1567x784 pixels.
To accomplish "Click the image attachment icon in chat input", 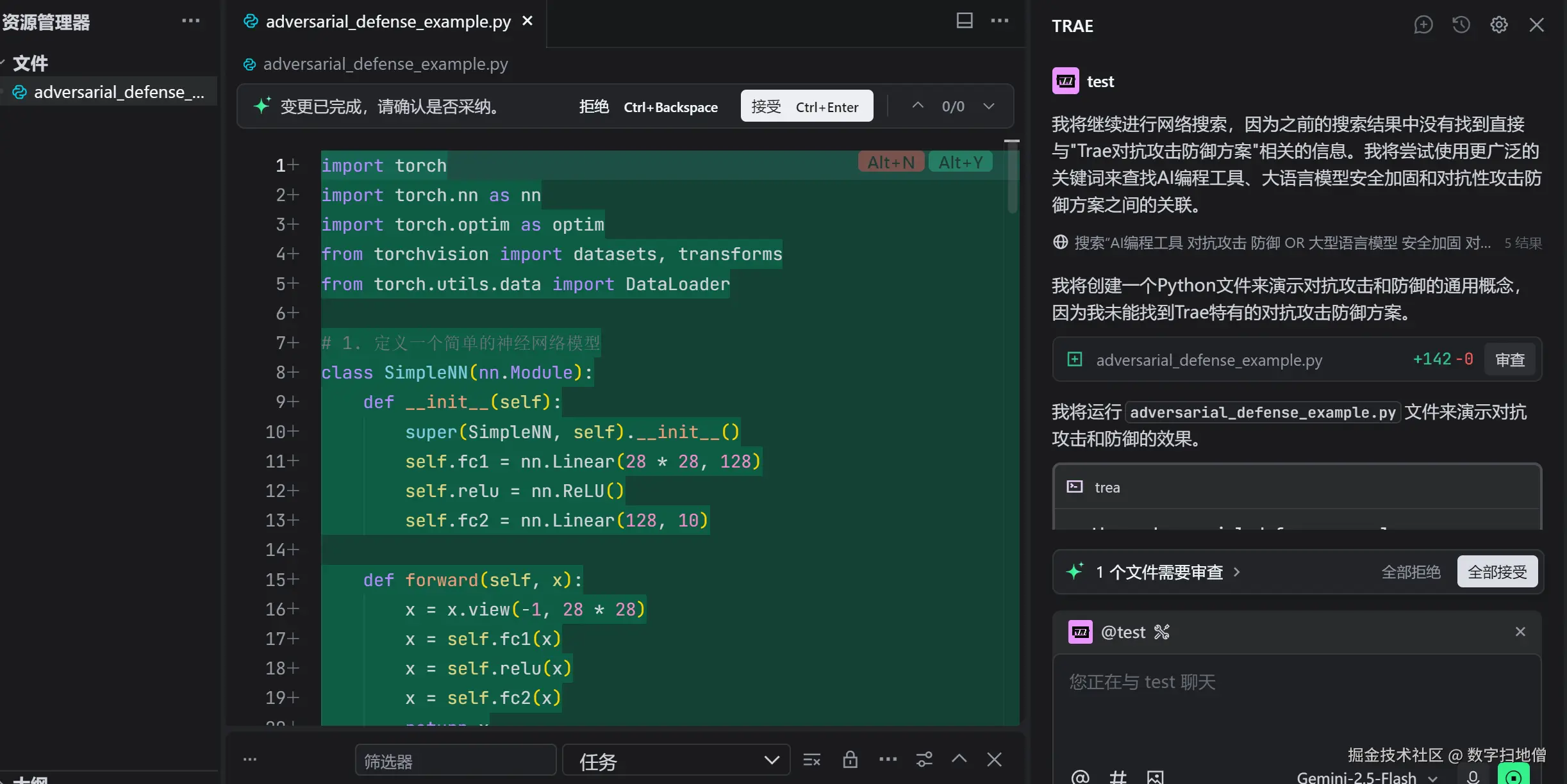I will click(x=1155, y=777).
